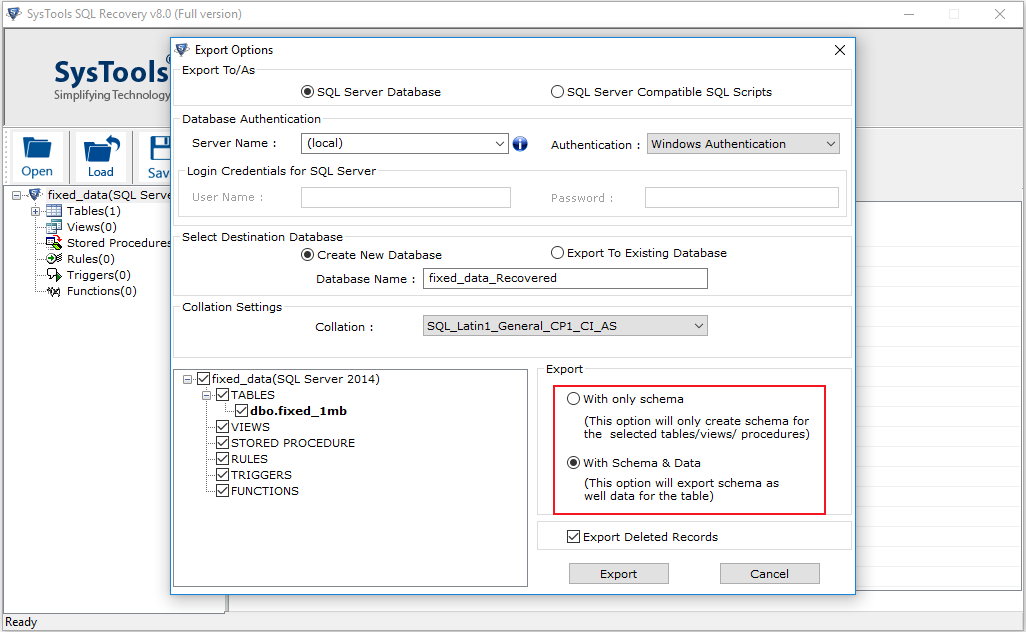Select the Views(0) node icon
Image resolution: width=1026 pixels, height=632 pixels.
tap(55, 227)
